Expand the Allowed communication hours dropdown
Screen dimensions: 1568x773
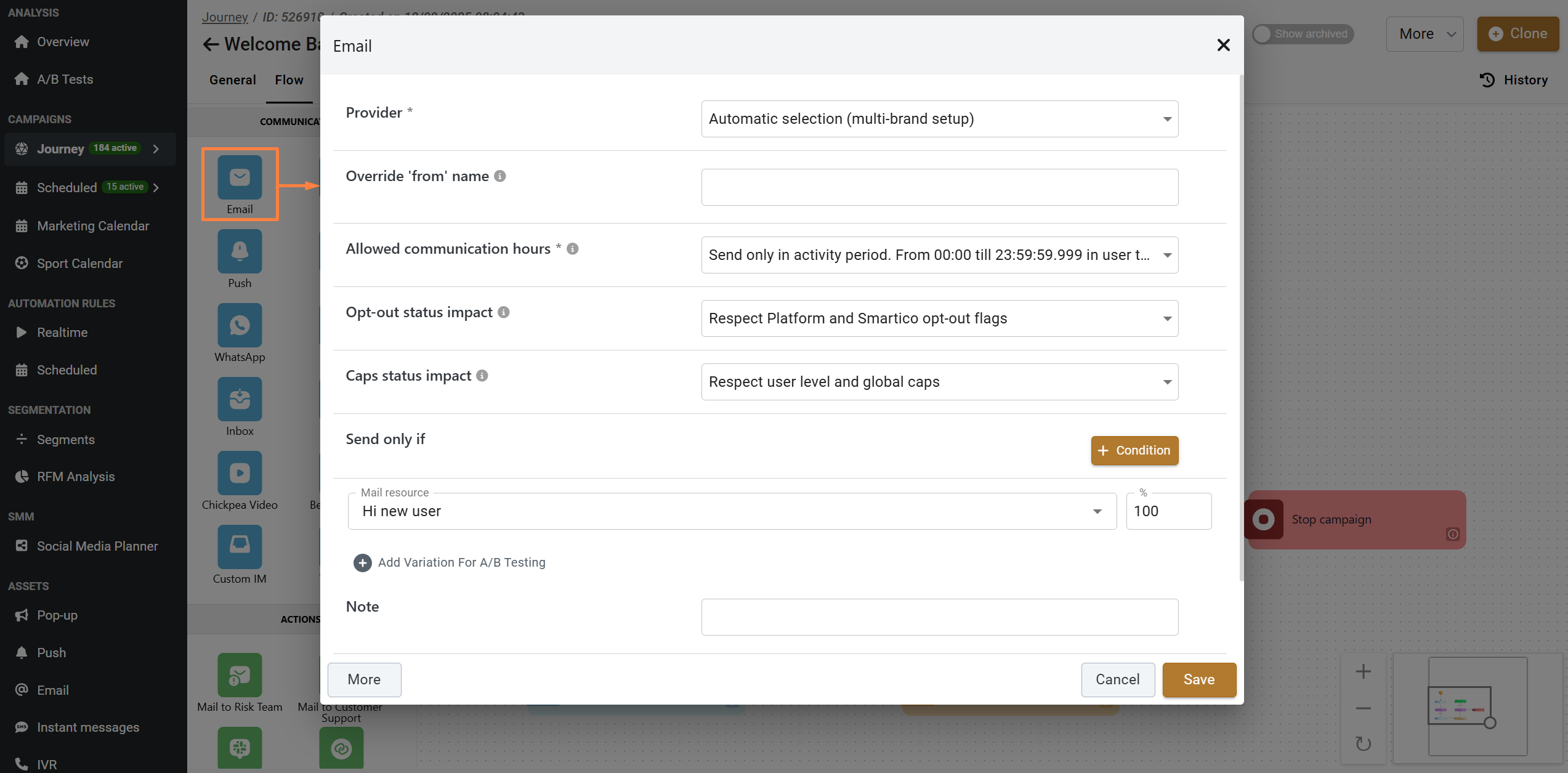point(939,255)
